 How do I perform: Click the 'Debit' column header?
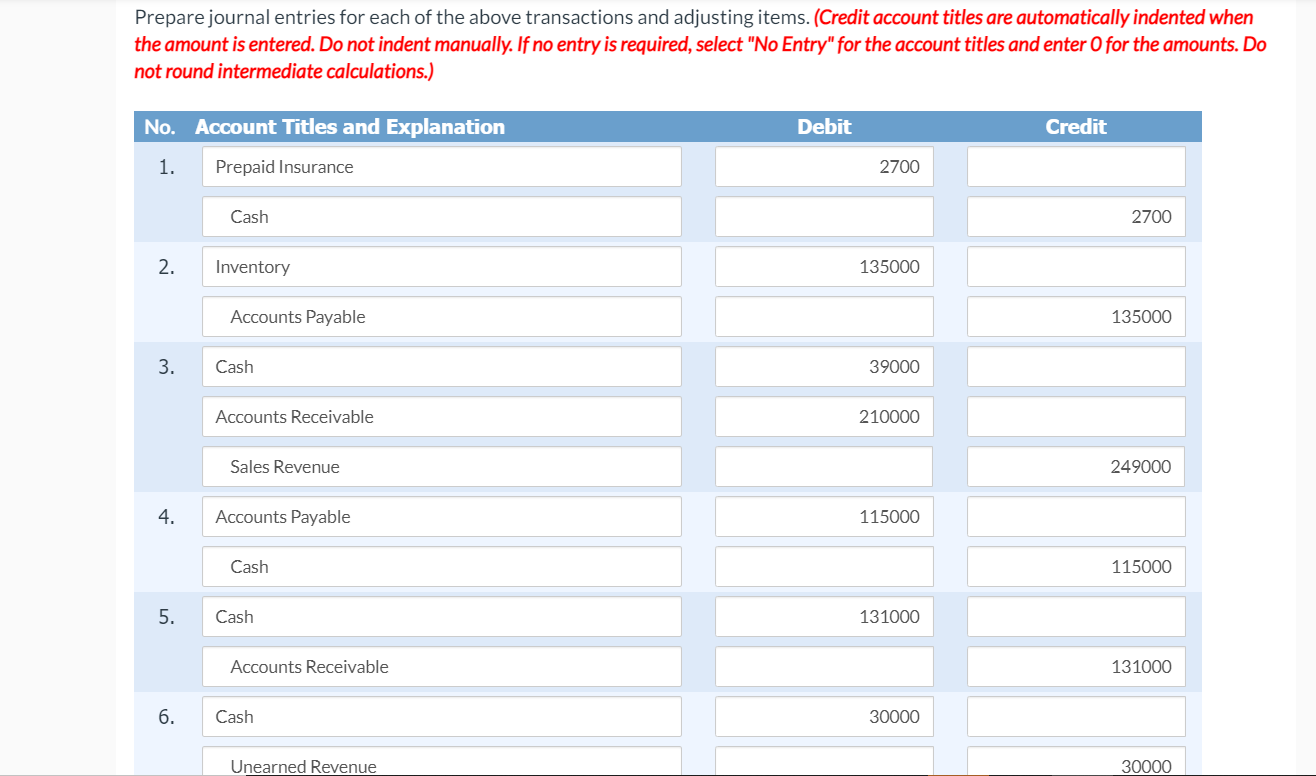[x=824, y=127]
